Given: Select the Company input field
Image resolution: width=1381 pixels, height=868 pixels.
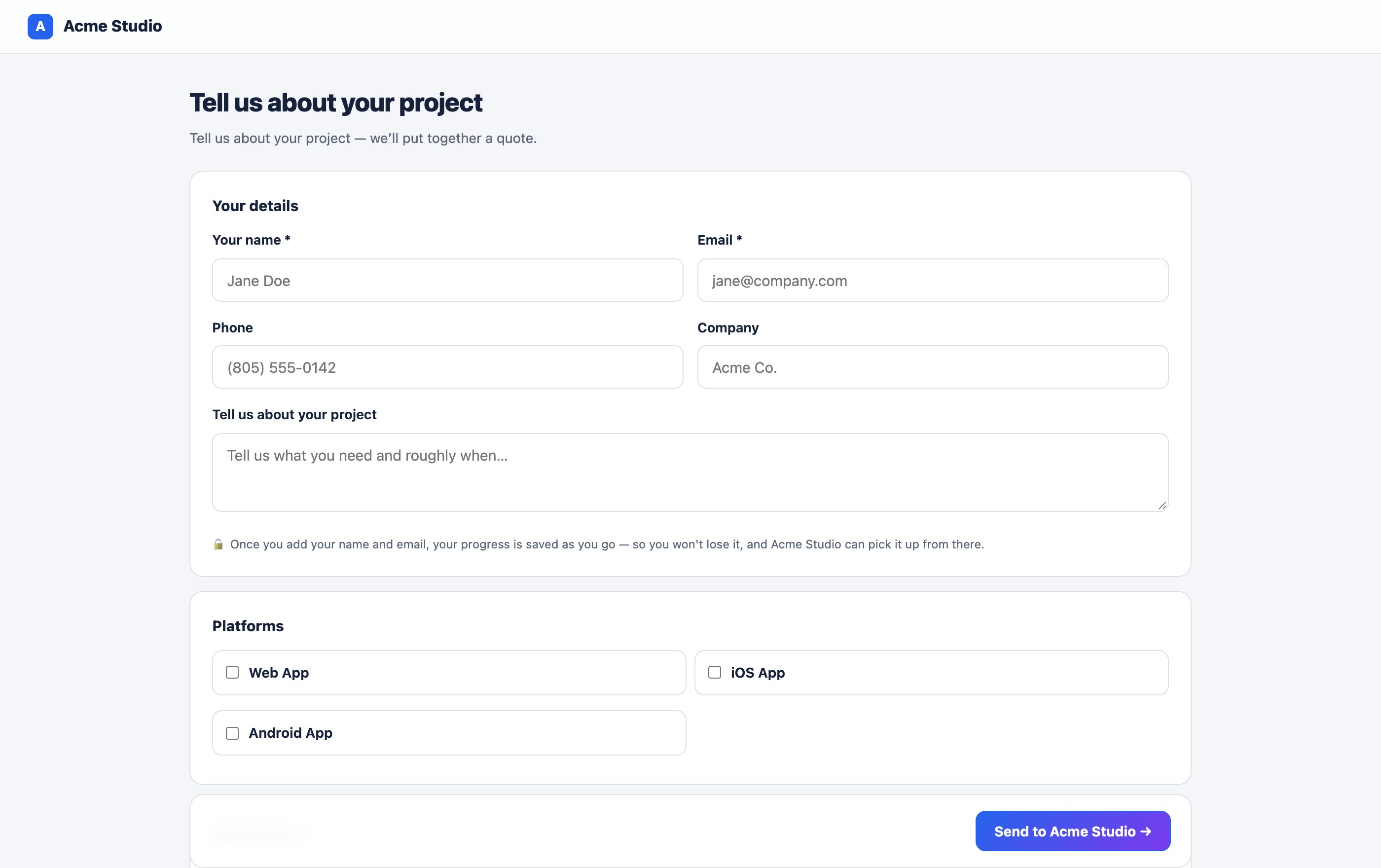Looking at the screenshot, I should pos(933,367).
